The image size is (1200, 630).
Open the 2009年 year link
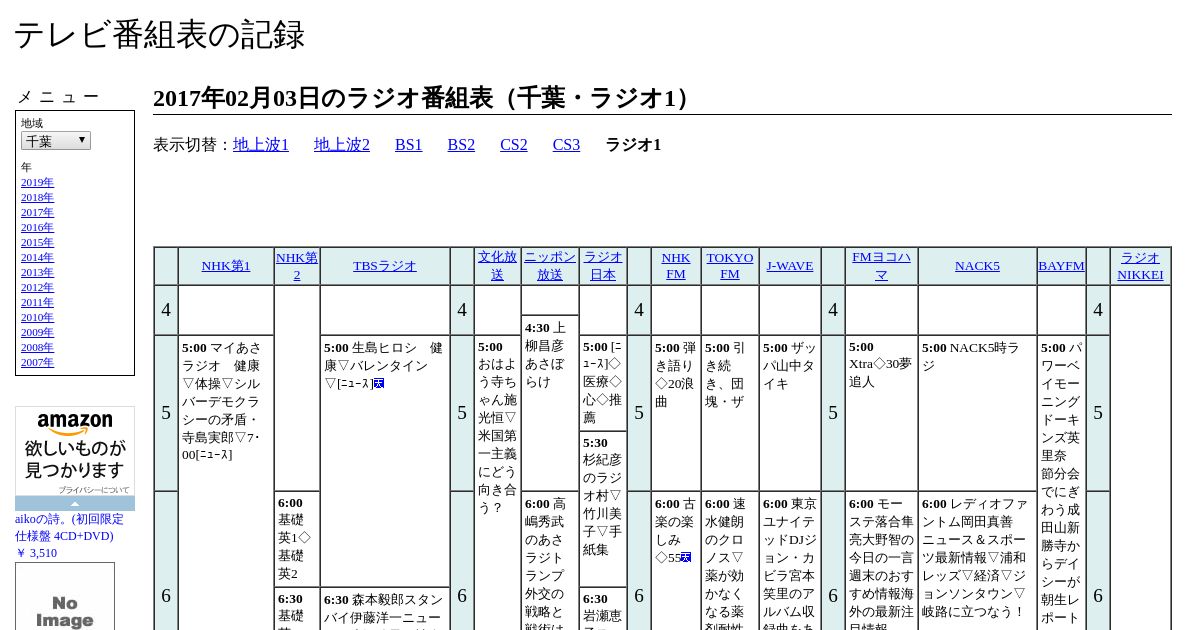coord(37,332)
